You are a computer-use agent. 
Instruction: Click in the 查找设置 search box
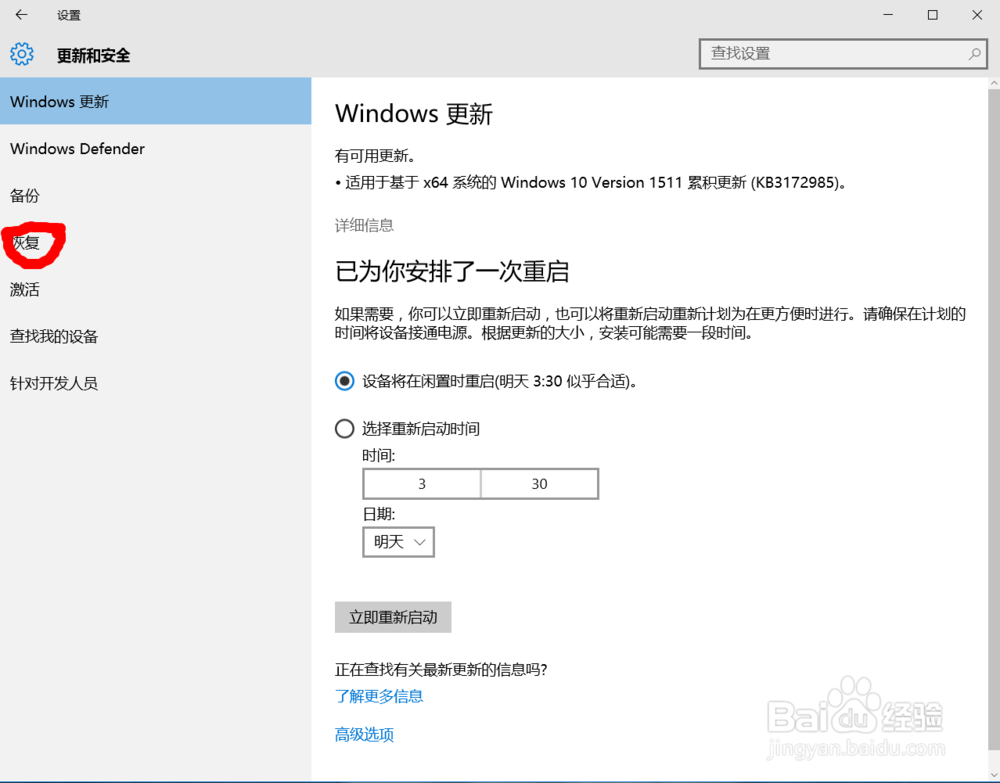point(843,54)
